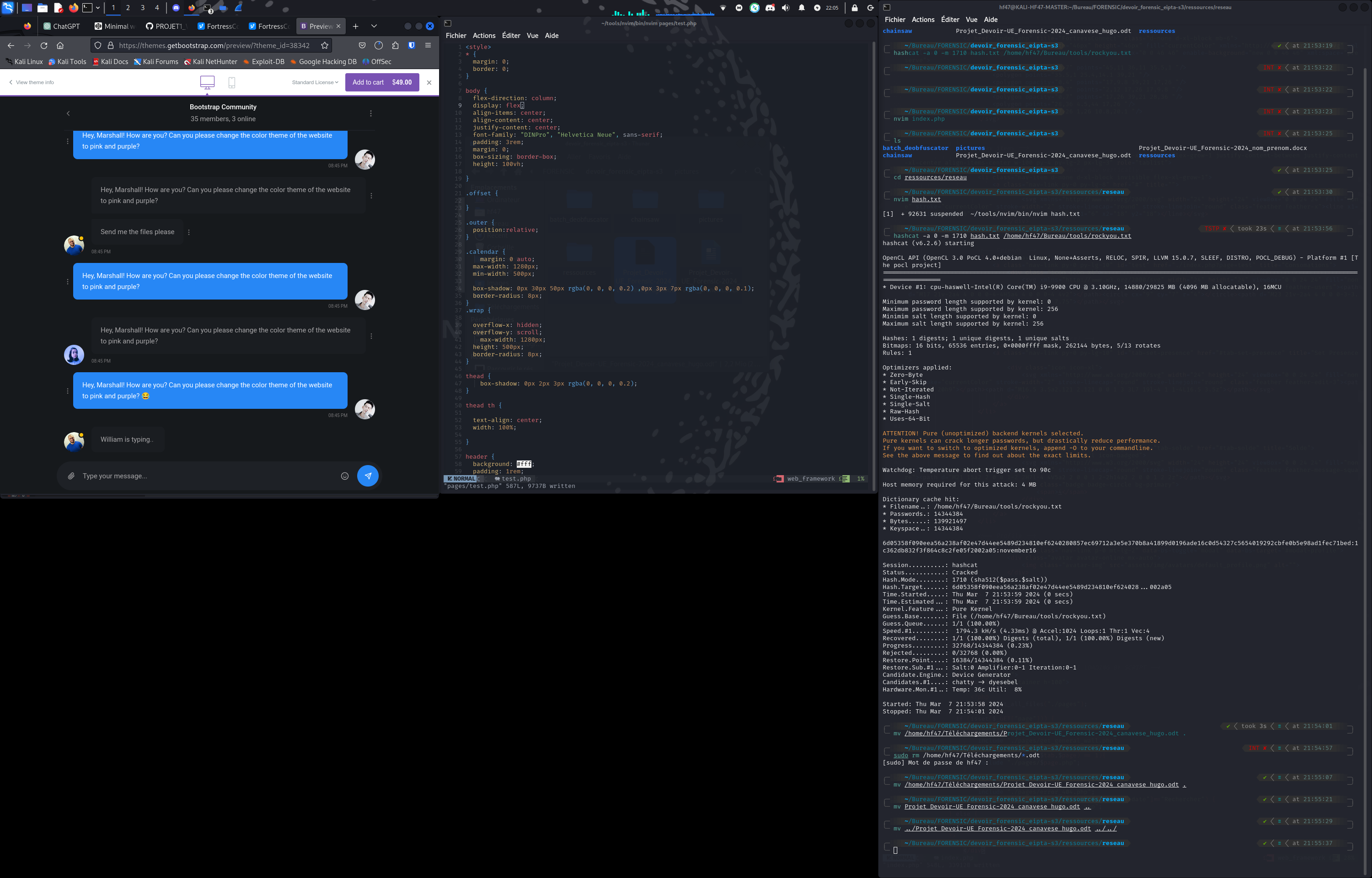
Task: Open the volume control in system tray
Action: (x=786, y=8)
